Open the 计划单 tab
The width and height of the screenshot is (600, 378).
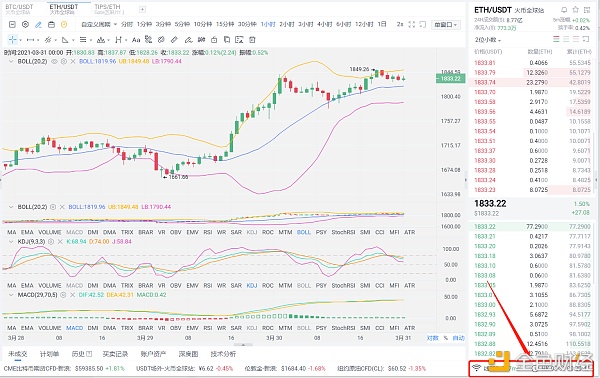[x=49, y=354]
